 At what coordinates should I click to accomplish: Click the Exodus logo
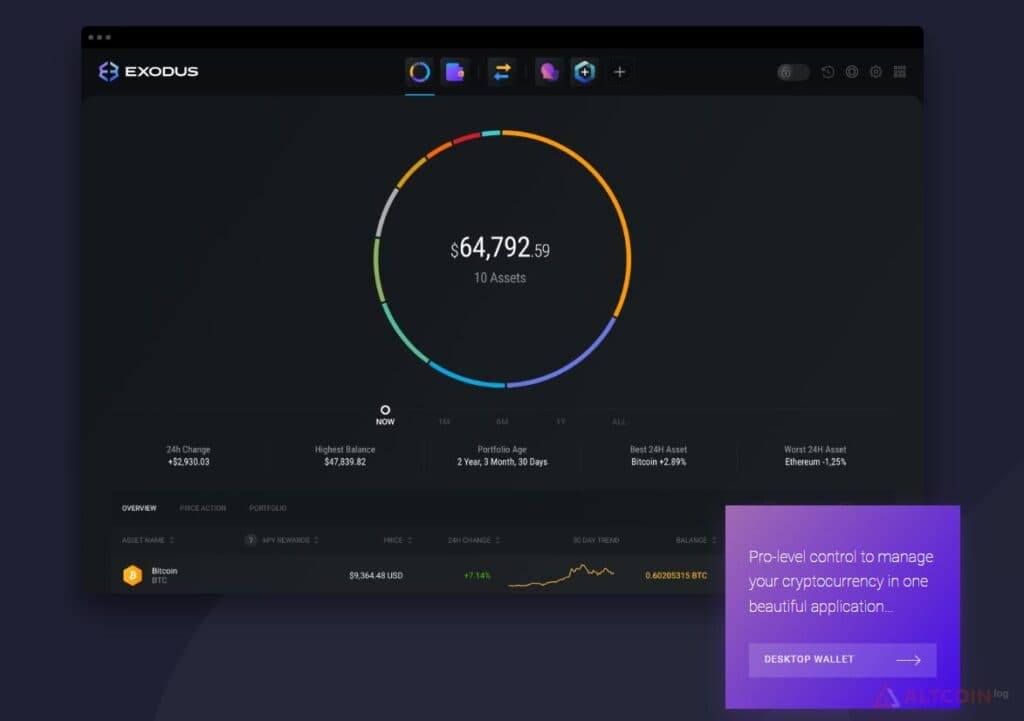[148, 71]
